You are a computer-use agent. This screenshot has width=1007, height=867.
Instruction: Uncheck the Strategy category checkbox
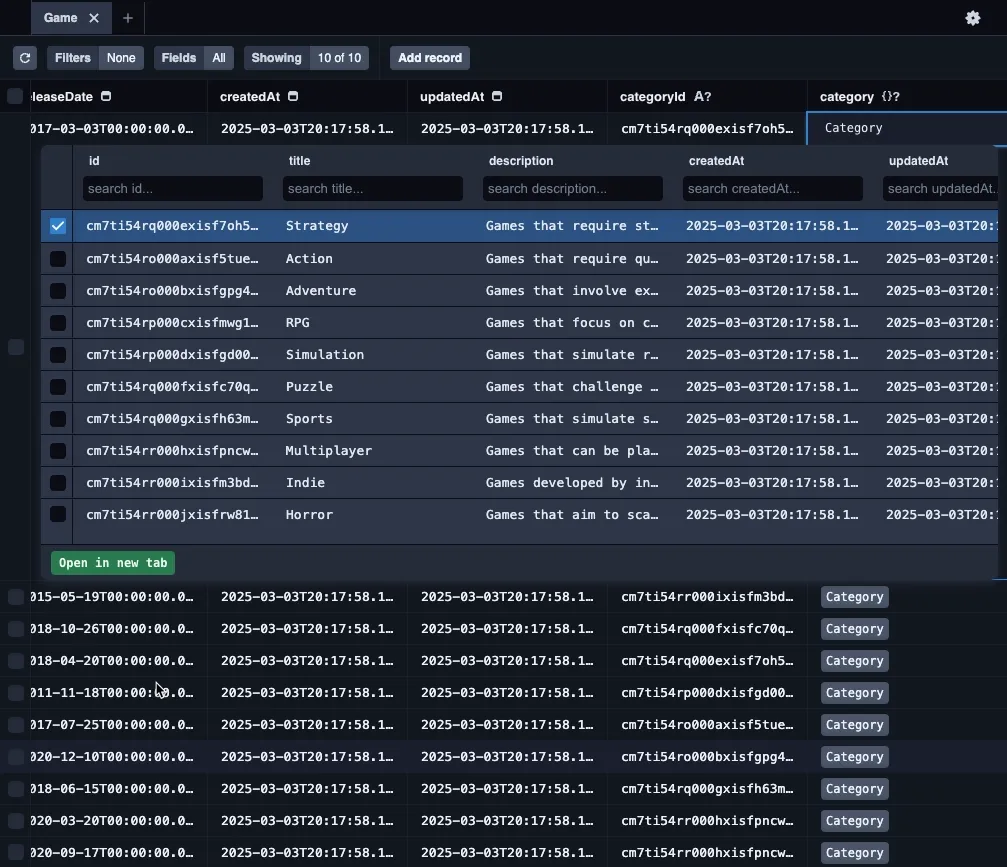click(58, 226)
